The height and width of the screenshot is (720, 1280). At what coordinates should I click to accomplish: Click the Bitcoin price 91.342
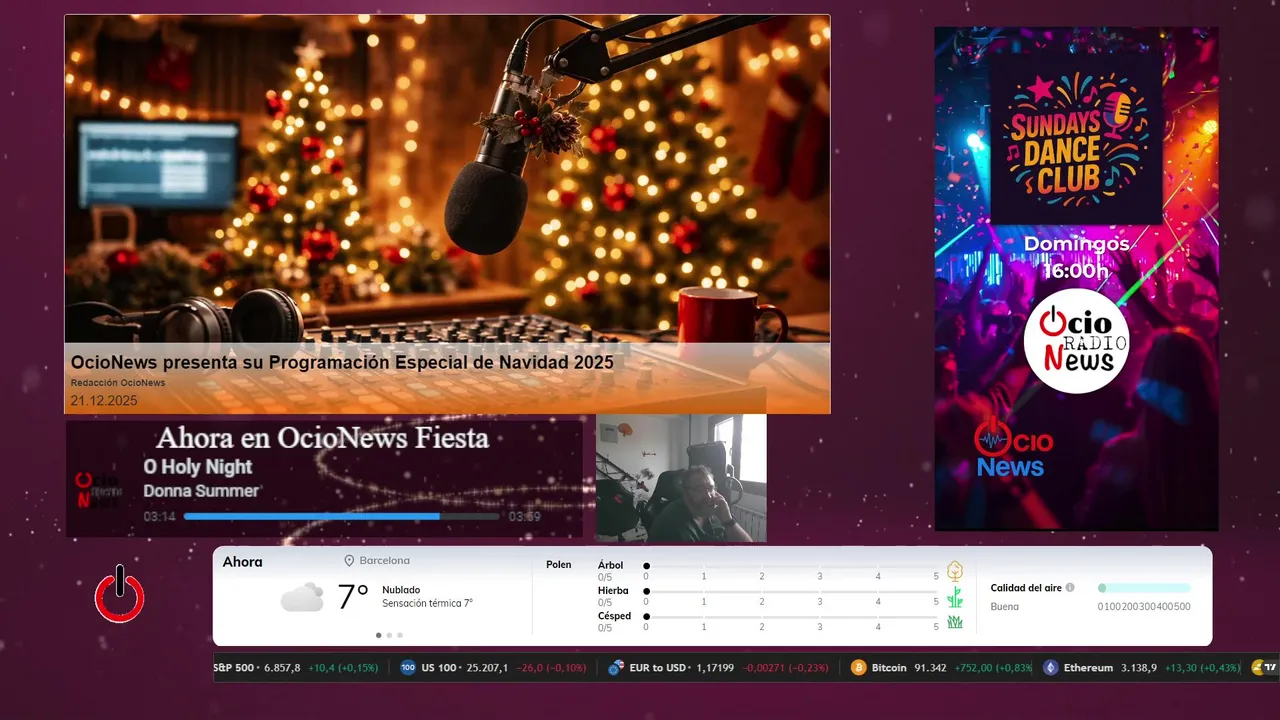(931, 668)
